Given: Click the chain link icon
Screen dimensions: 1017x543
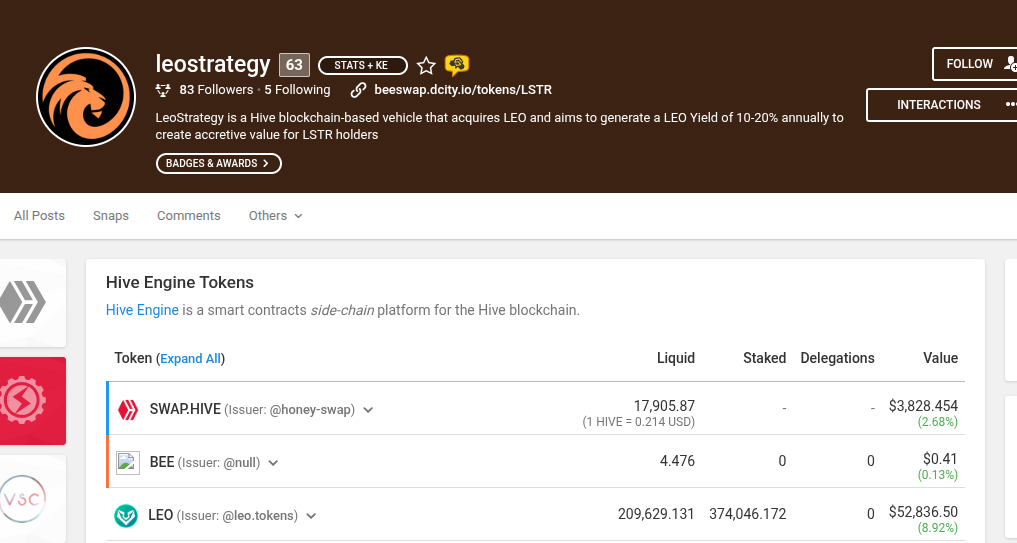Looking at the screenshot, I should [x=358, y=90].
